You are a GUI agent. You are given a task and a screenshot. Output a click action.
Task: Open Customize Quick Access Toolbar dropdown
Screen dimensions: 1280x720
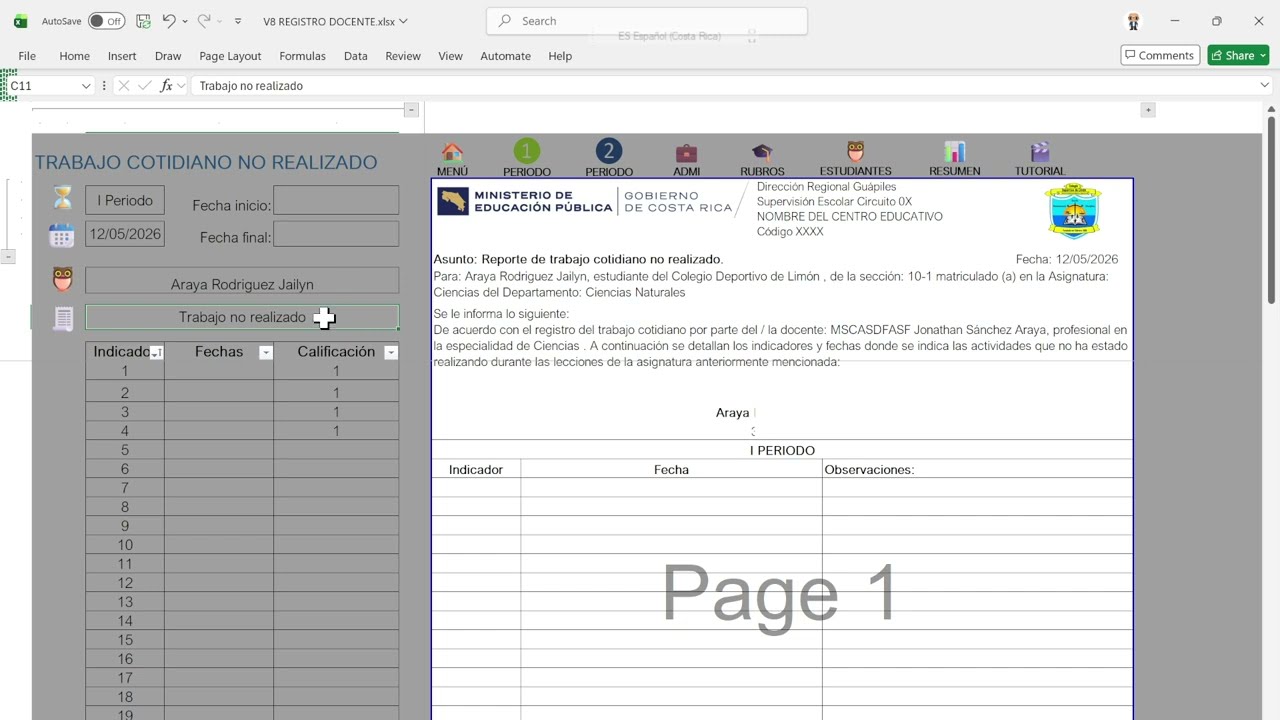(x=237, y=21)
